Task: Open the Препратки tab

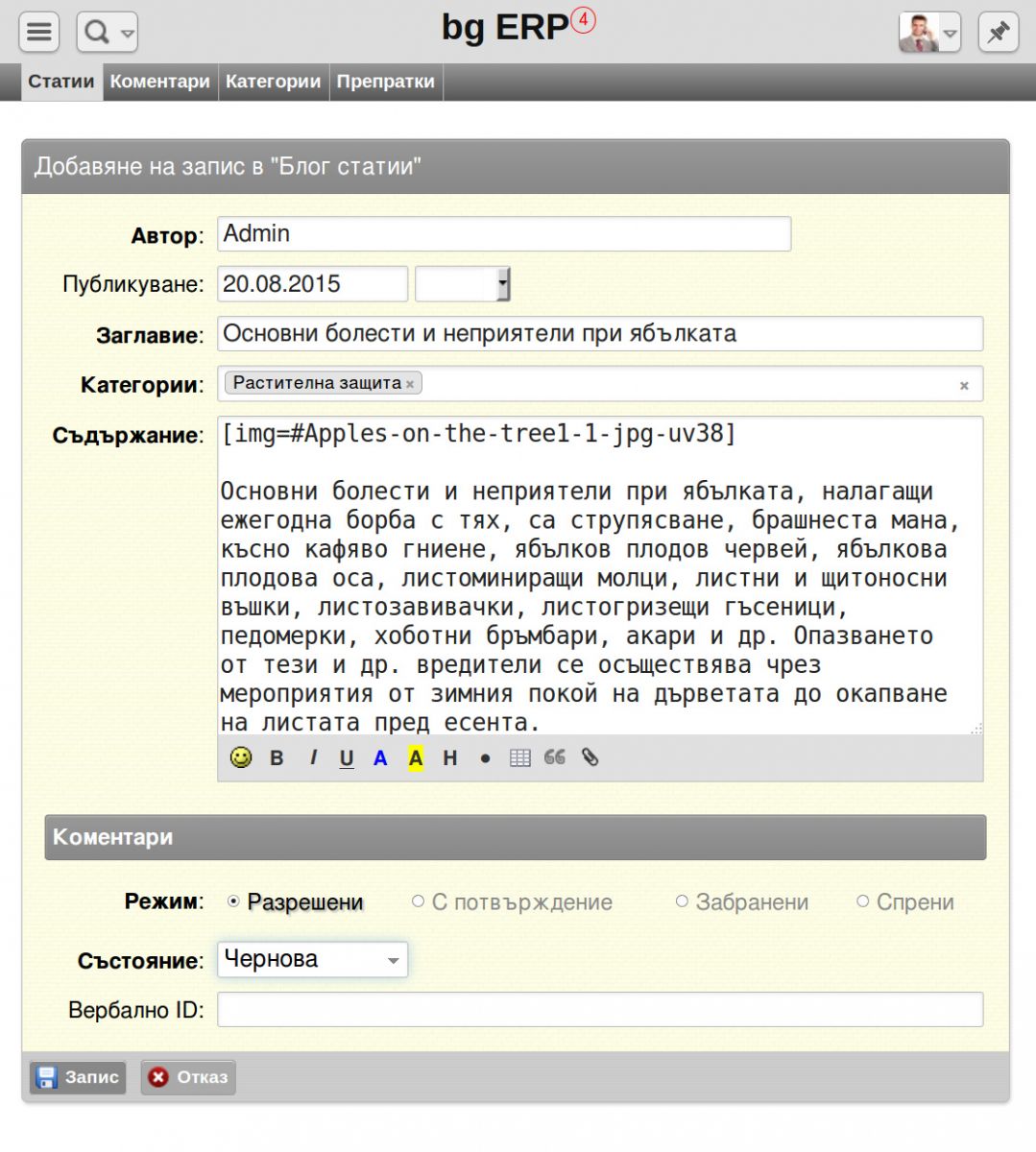Action: coord(386,82)
